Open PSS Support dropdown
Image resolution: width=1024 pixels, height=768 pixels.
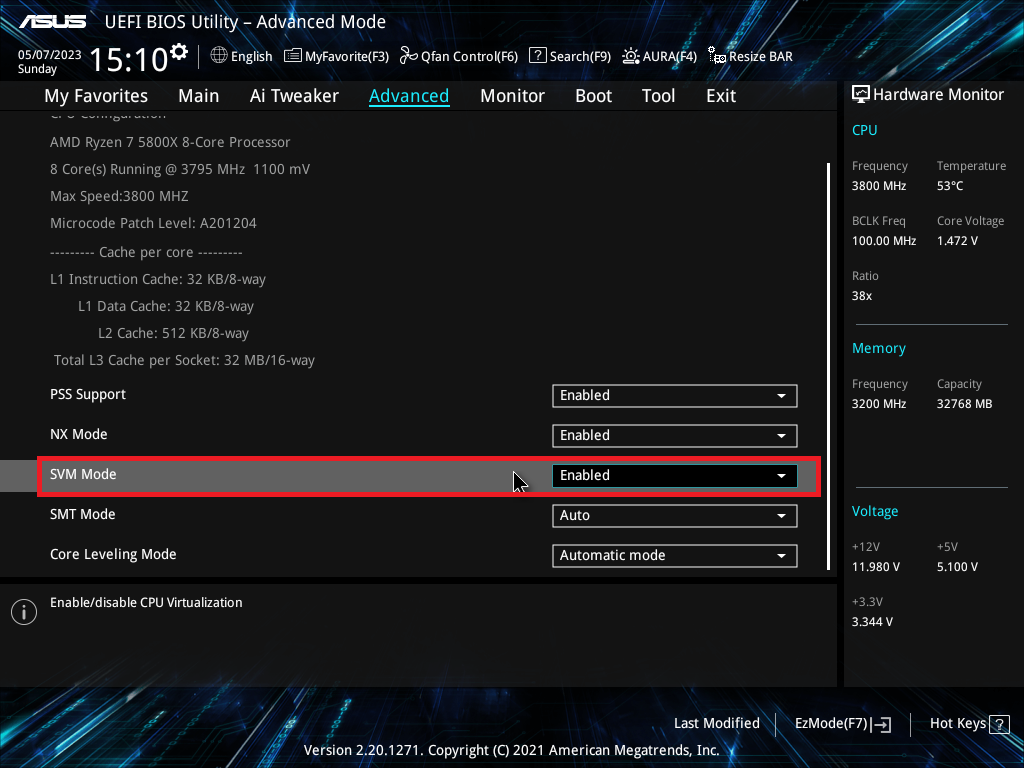click(x=675, y=396)
